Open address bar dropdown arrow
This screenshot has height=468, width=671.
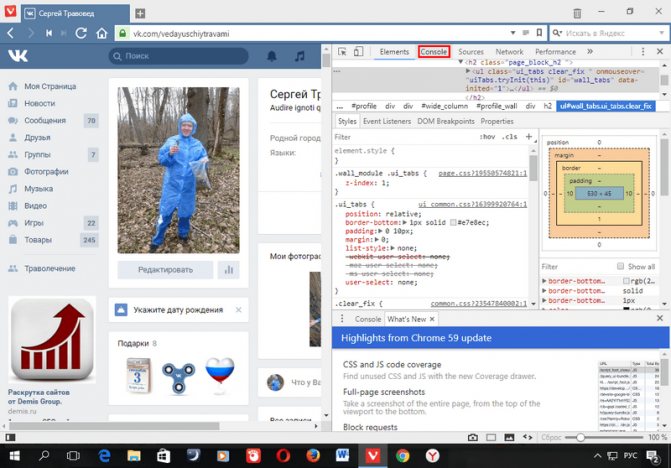coord(513,33)
